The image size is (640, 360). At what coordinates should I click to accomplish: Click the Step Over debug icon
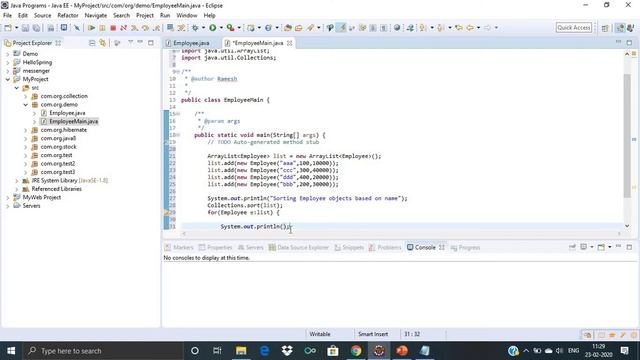coord(145,28)
